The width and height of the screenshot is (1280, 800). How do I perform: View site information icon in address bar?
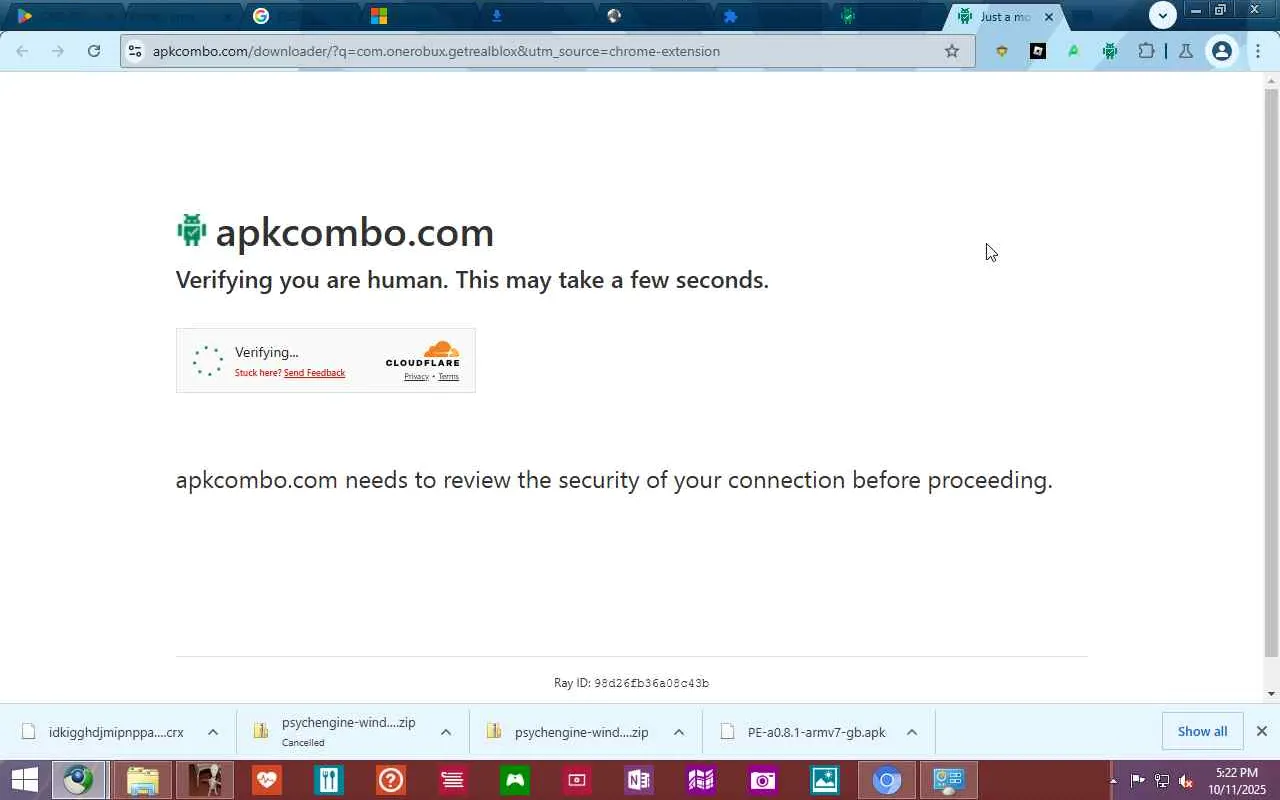(x=135, y=51)
